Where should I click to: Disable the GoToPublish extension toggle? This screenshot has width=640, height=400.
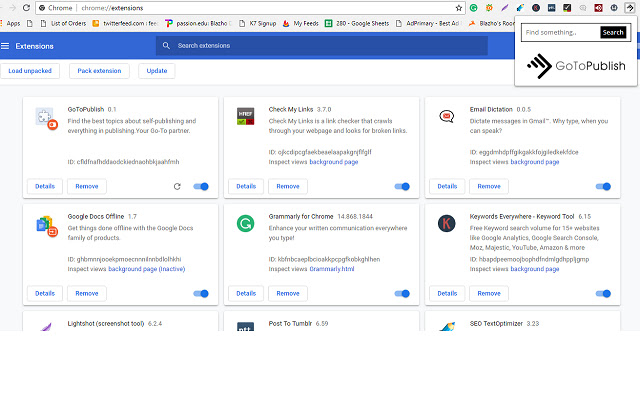pos(201,187)
